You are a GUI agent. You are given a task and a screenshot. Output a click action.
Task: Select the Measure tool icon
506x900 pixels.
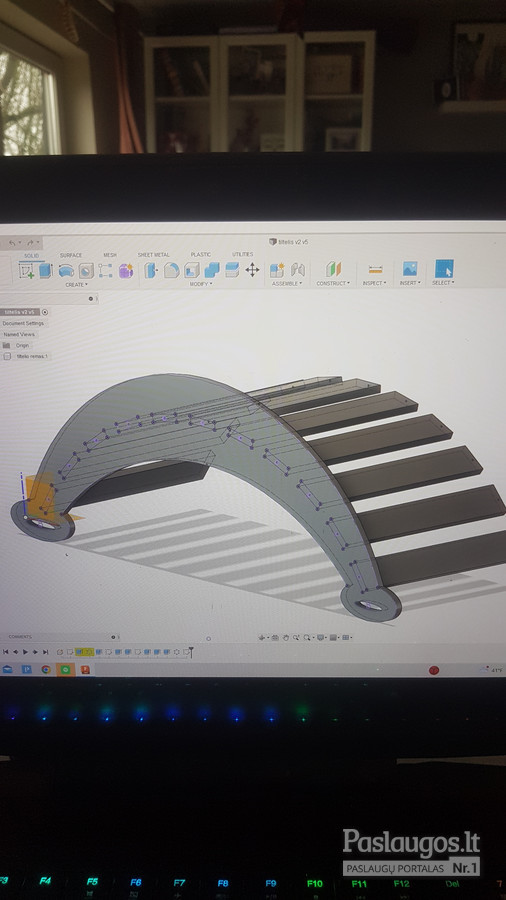point(375,269)
